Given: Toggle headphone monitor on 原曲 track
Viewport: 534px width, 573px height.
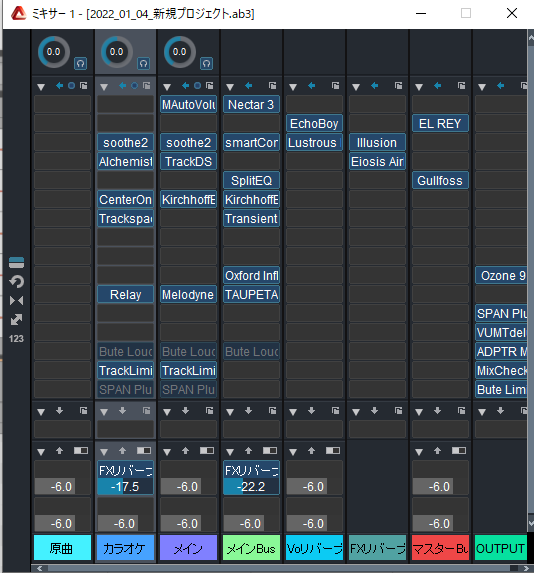Looking at the screenshot, I should pos(80,64).
